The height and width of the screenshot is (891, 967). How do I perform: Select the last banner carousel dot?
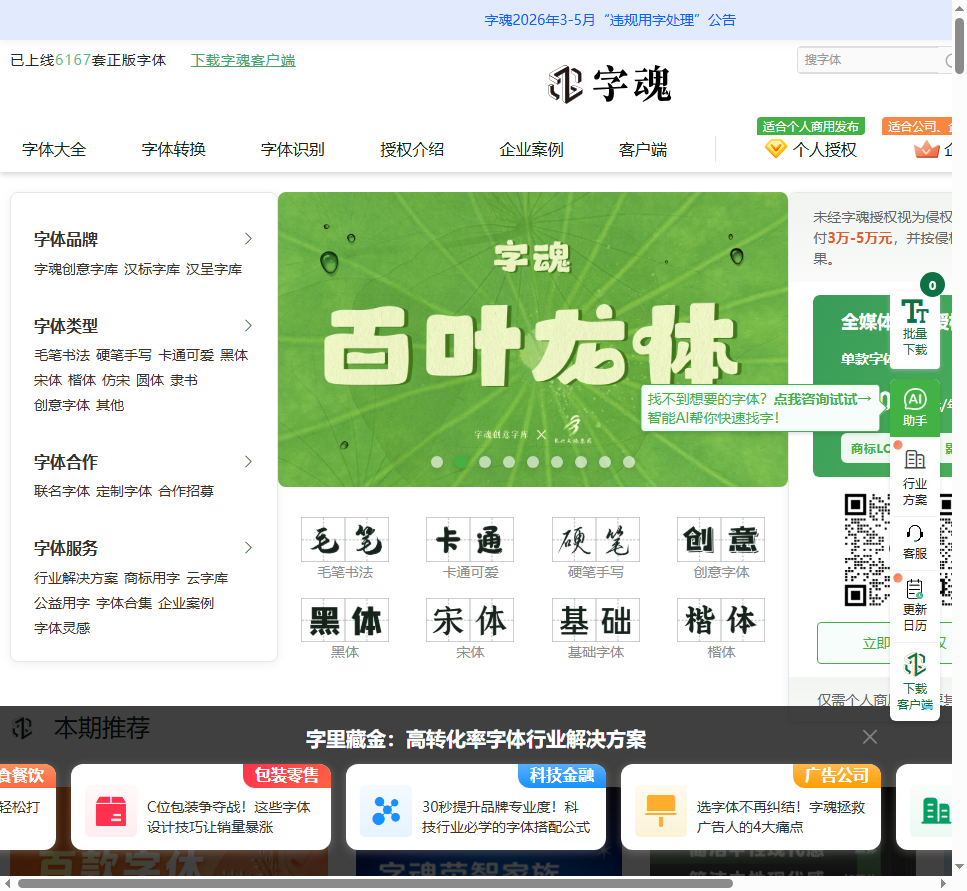629,462
